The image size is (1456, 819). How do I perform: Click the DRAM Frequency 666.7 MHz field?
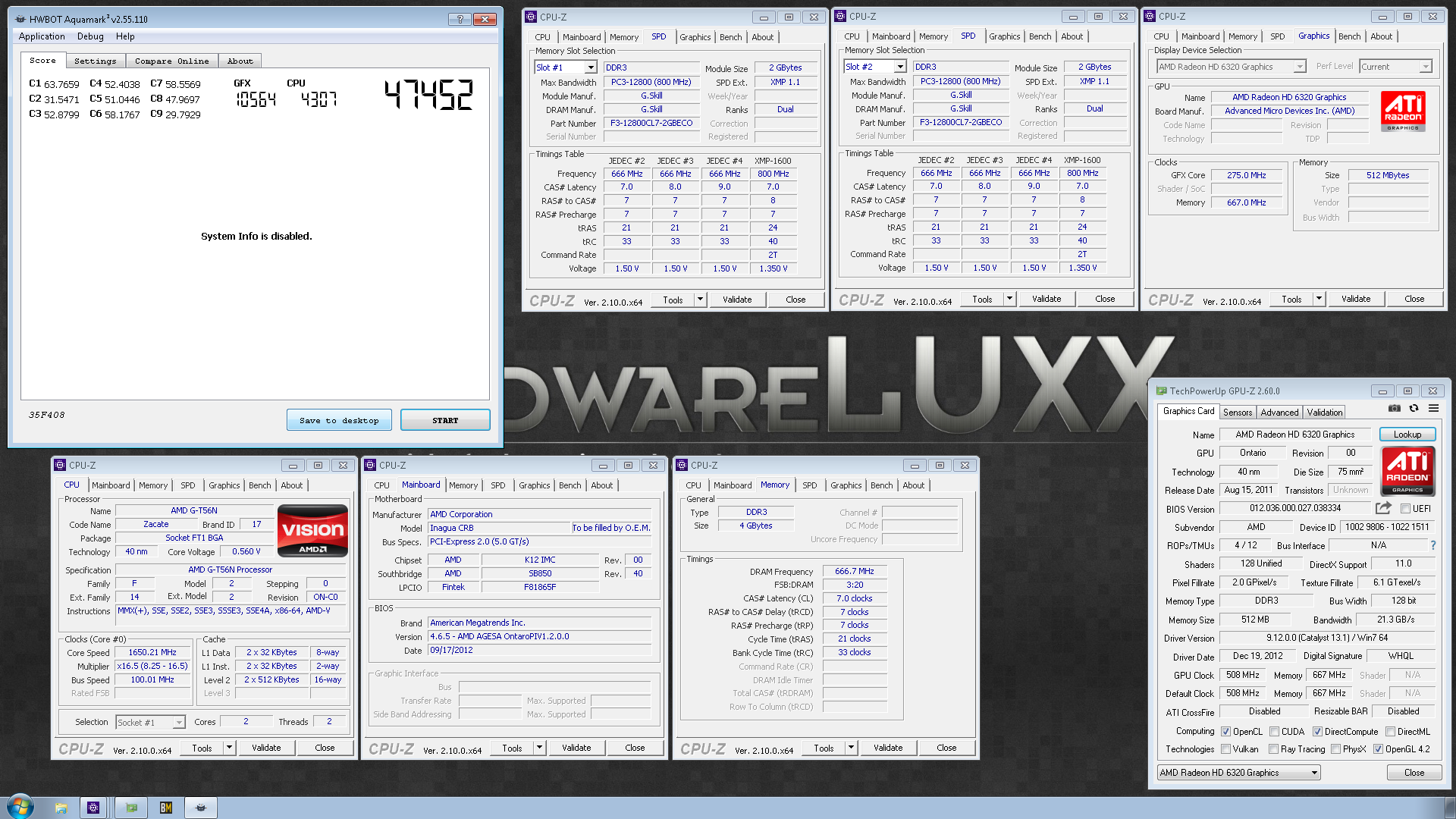tap(855, 571)
